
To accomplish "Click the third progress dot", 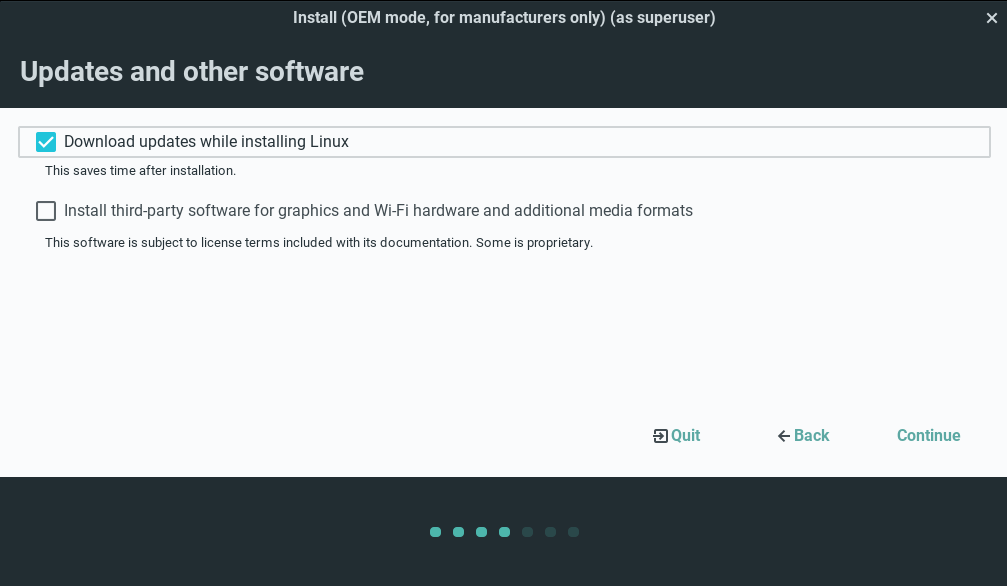I will tap(481, 532).
